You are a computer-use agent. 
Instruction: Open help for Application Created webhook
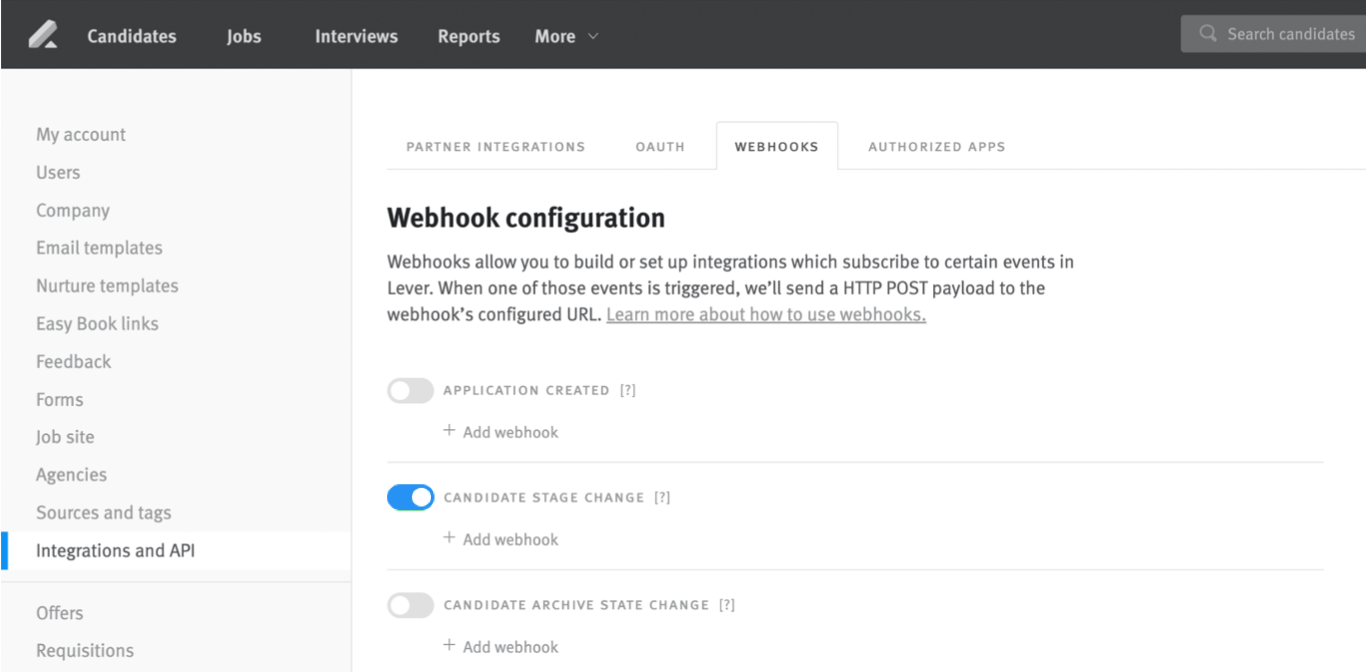tap(629, 390)
